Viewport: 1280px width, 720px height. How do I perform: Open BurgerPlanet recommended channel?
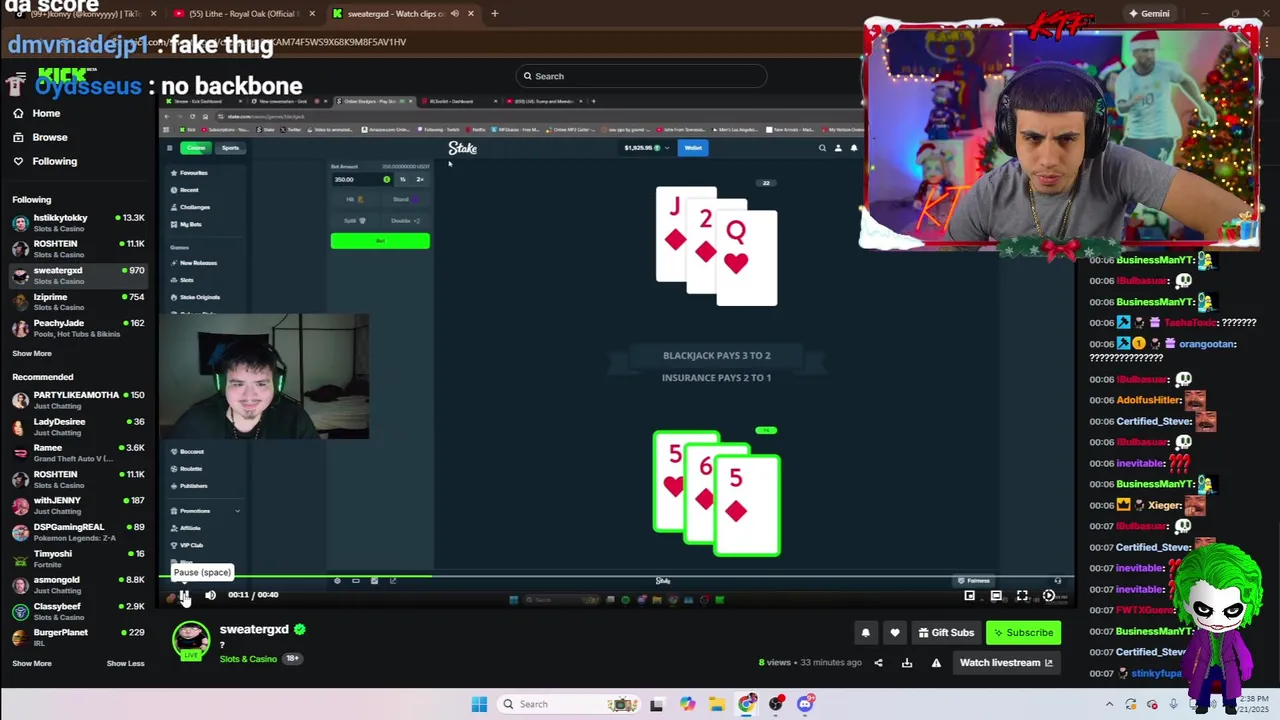coord(79,638)
